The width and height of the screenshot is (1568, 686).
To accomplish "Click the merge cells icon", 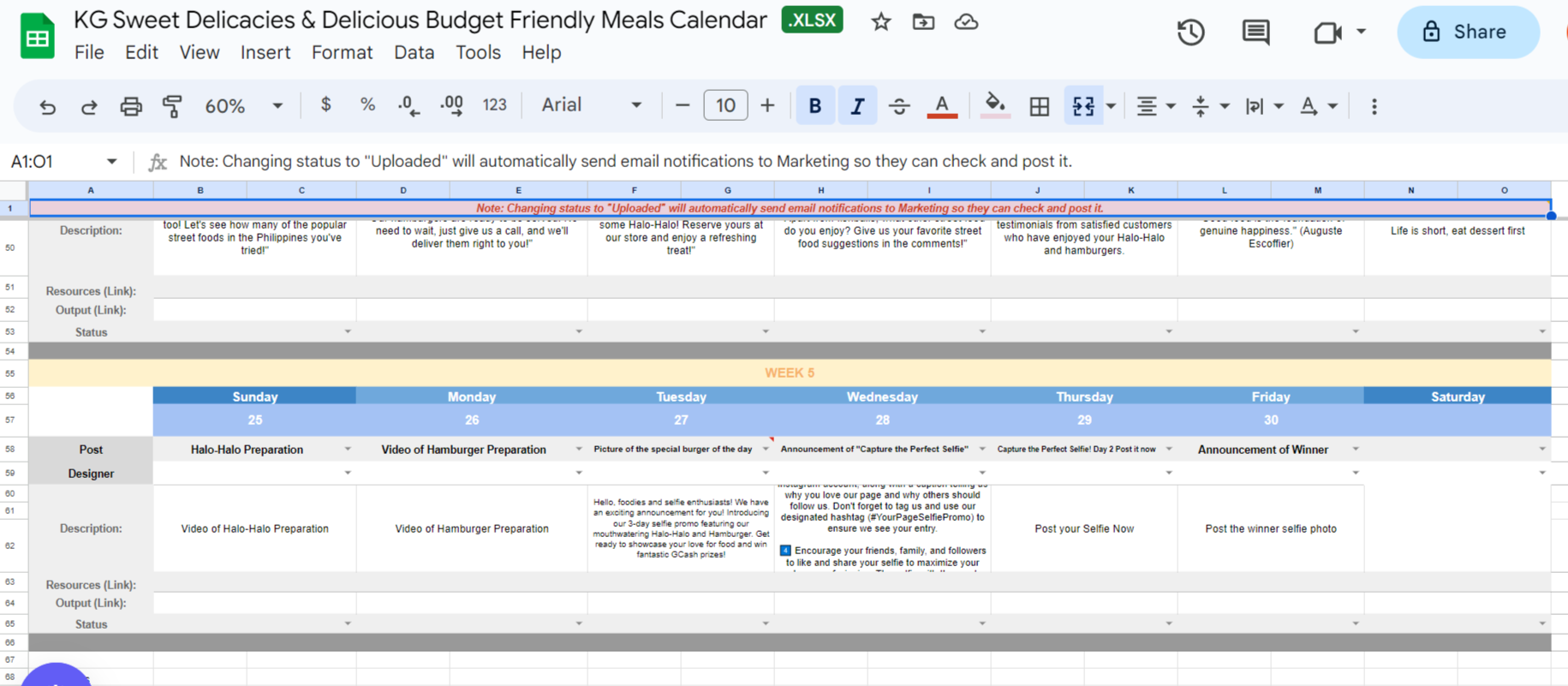I will coord(1082,106).
